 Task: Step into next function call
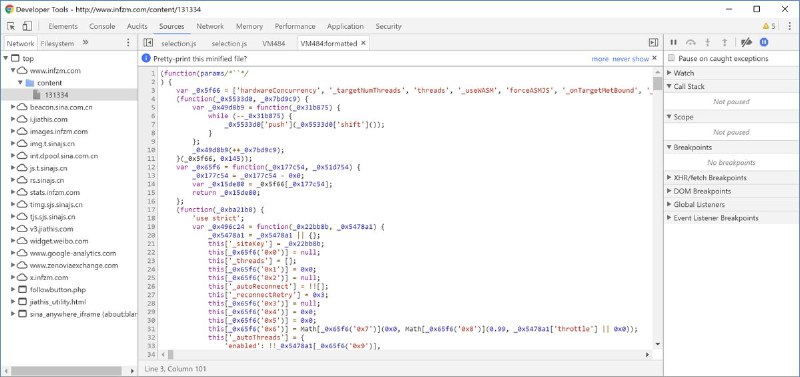click(707, 42)
